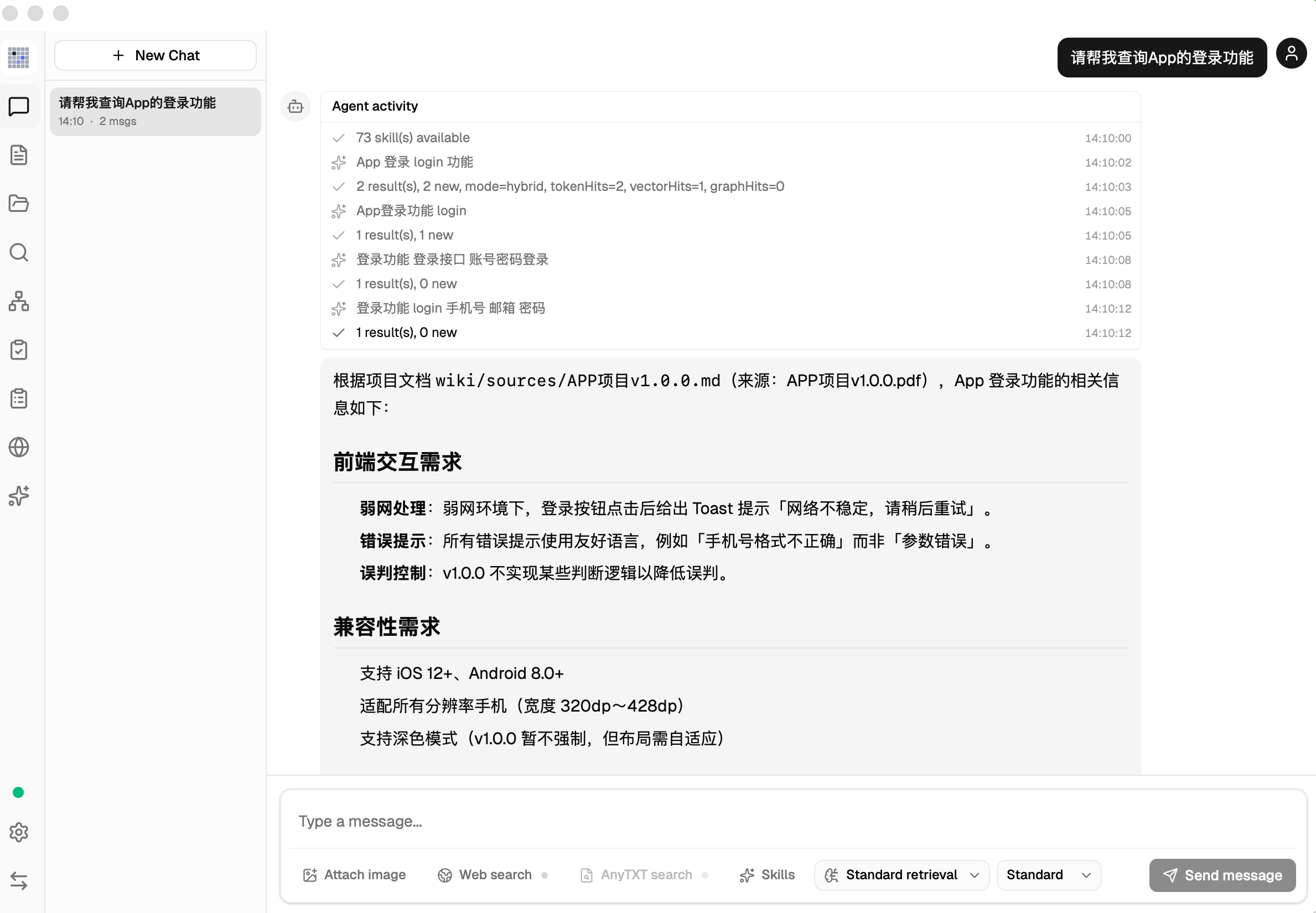1316x913 pixels.
Task: Open the Skills picker
Action: point(767,875)
